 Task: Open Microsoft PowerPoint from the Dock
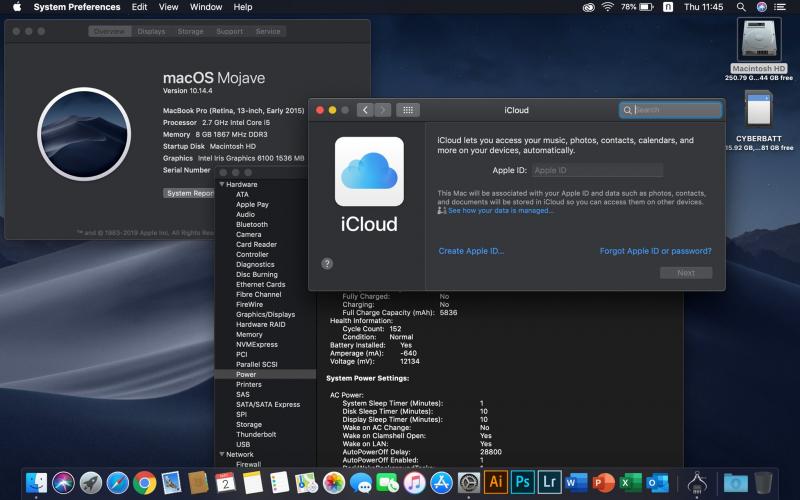click(x=604, y=482)
